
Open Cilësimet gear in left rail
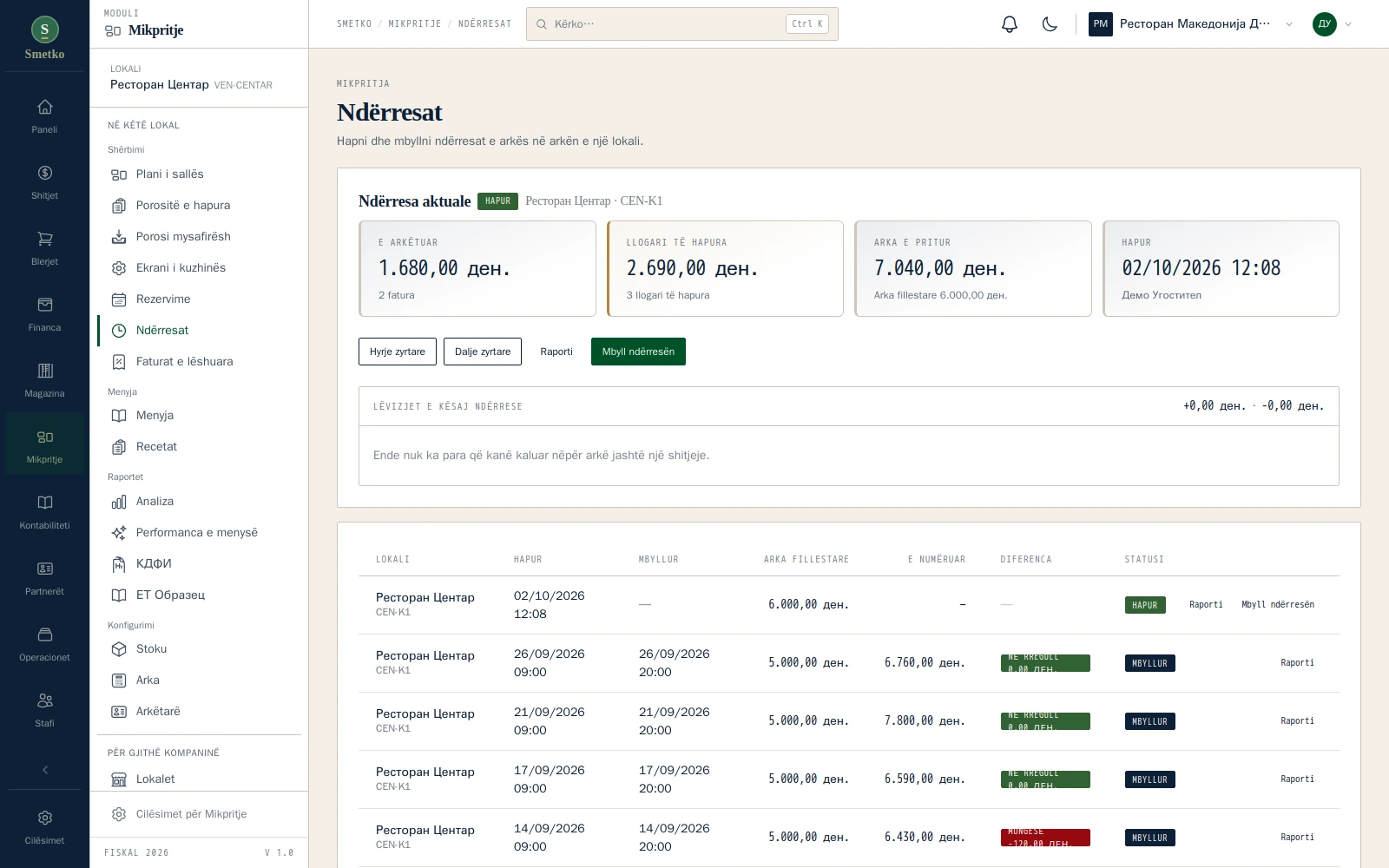click(45, 827)
